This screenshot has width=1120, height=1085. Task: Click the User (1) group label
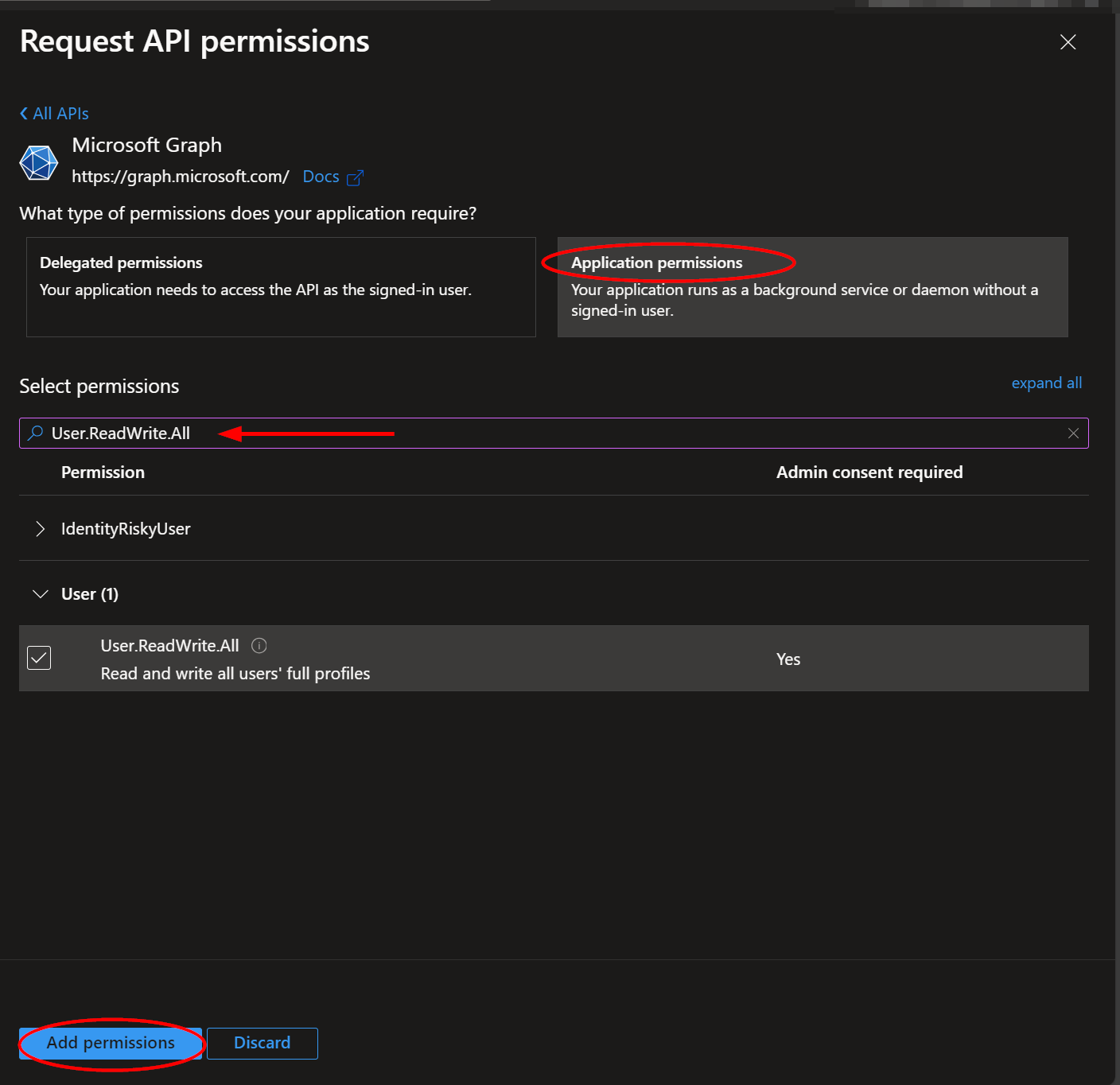(x=90, y=594)
